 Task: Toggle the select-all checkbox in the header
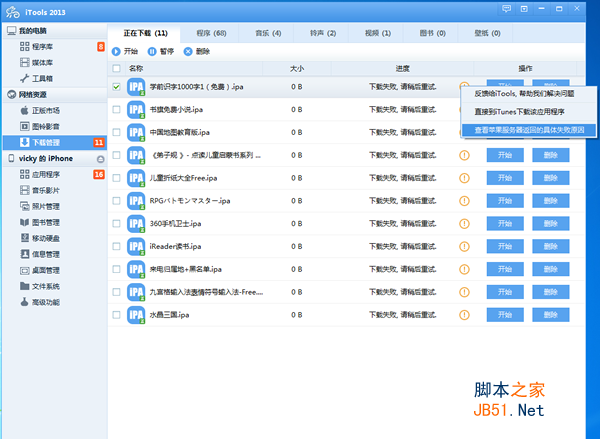tap(116, 69)
